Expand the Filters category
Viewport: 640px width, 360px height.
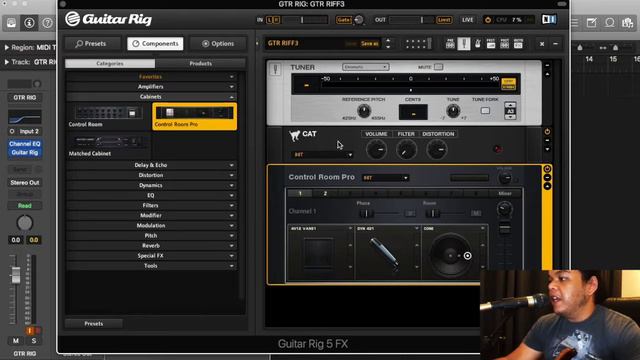pyautogui.click(x=151, y=205)
